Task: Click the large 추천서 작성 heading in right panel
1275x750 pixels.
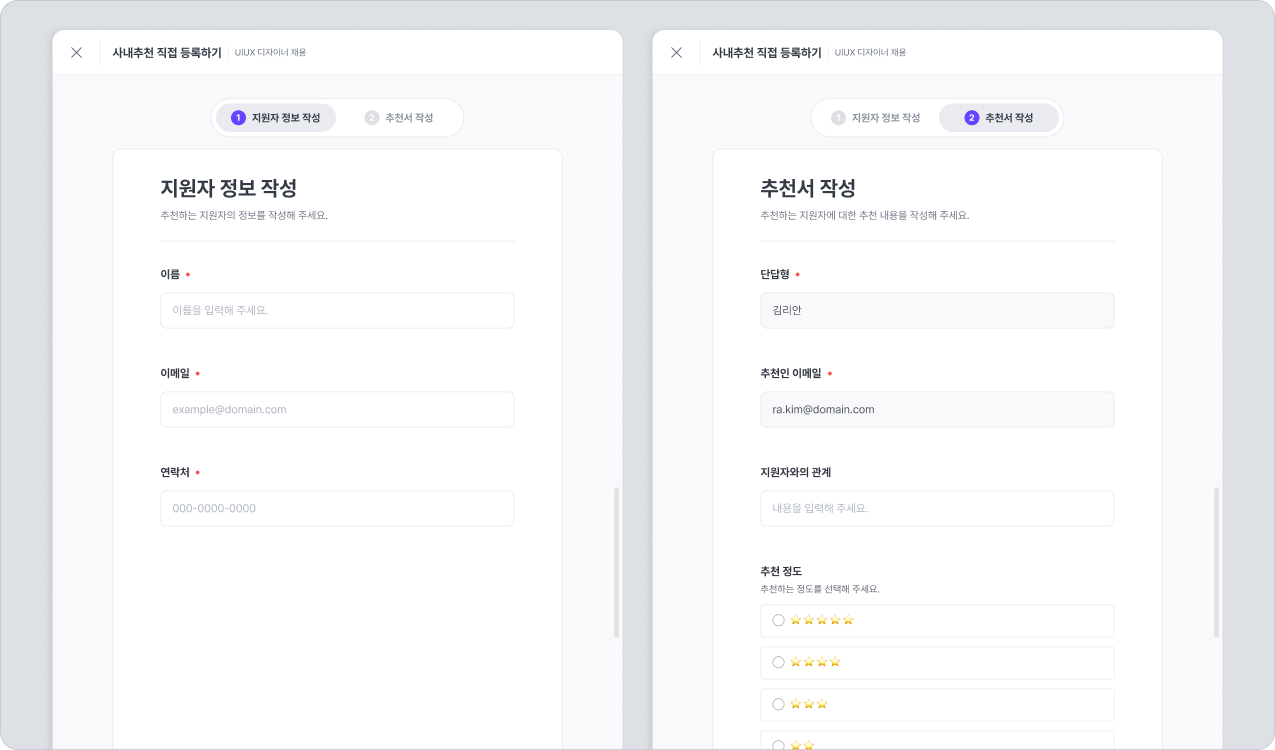Action: [x=808, y=188]
